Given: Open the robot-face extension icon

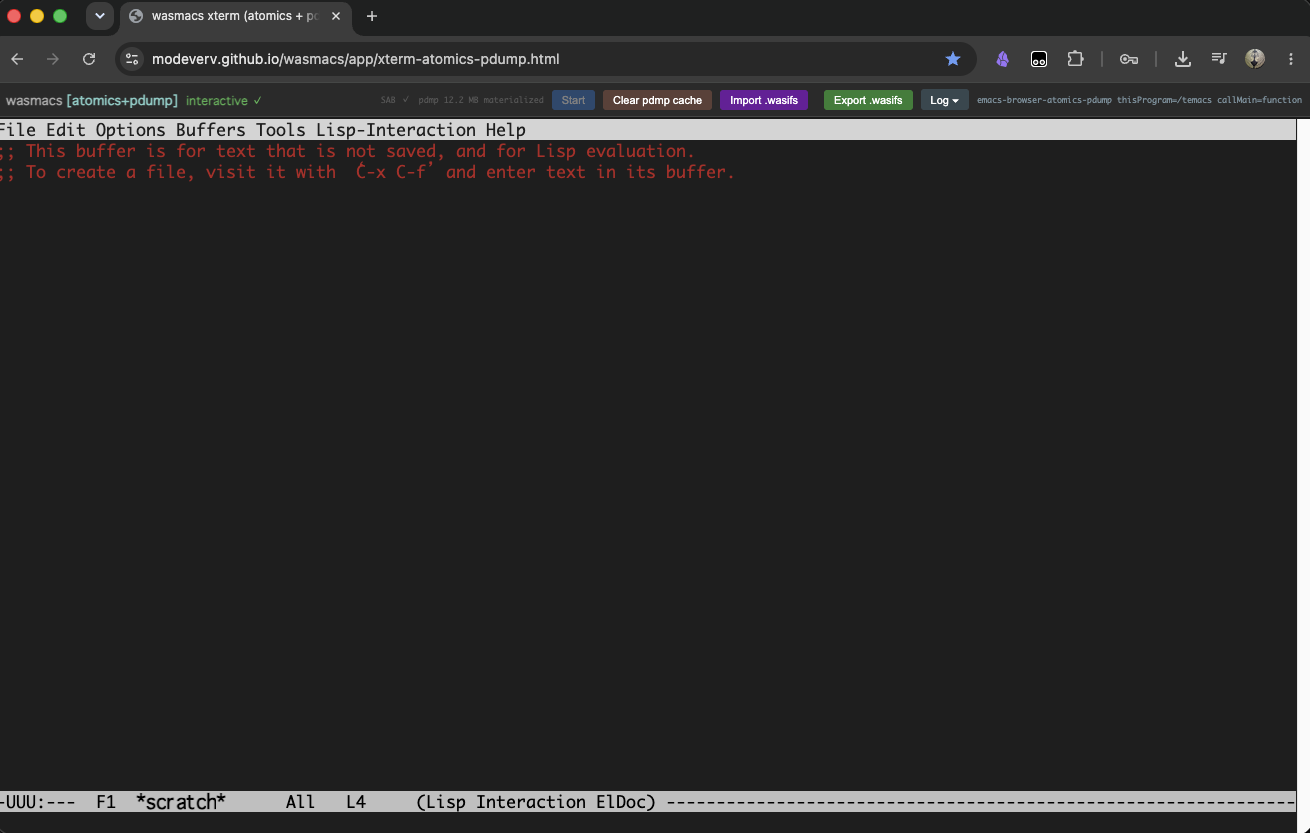Looking at the screenshot, I should point(1039,59).
